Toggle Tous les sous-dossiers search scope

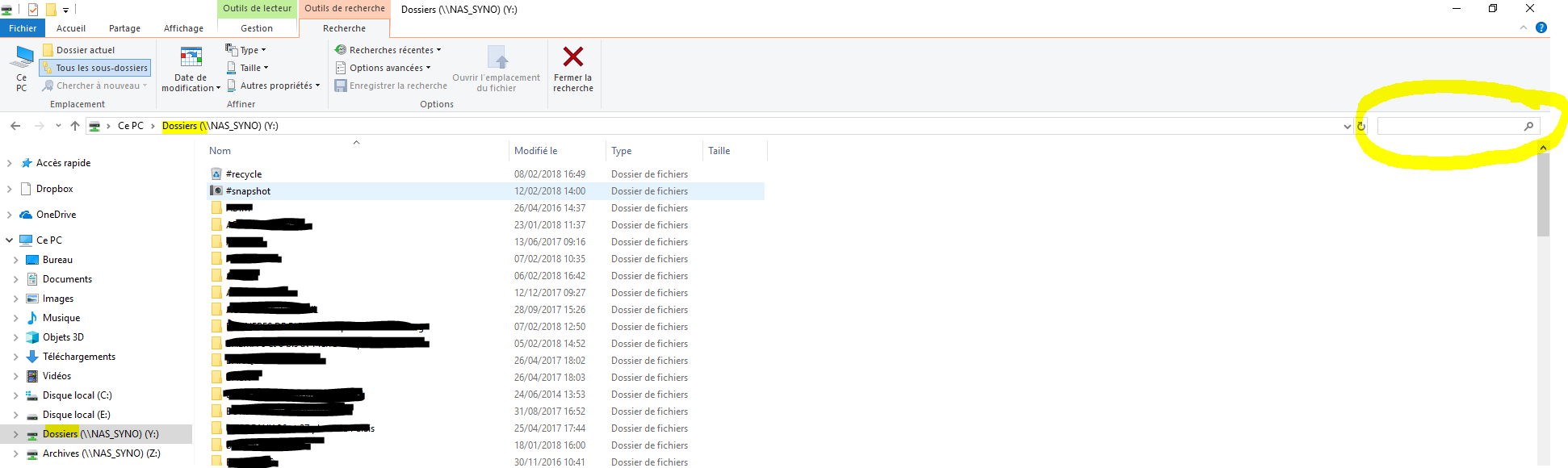(x=94, y=68)
